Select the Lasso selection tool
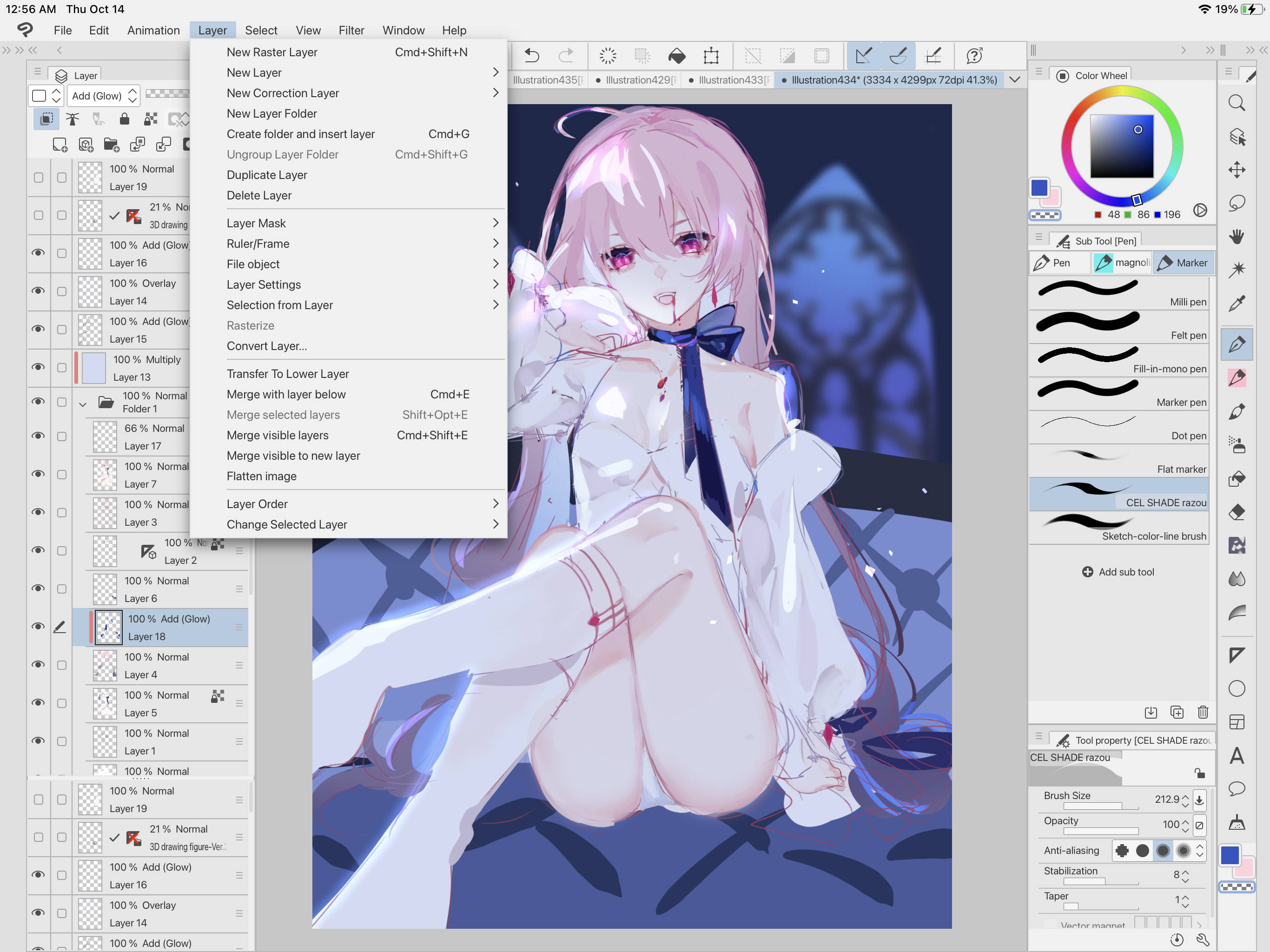This screenshot has height=952, width=1270. (1236, 203)
